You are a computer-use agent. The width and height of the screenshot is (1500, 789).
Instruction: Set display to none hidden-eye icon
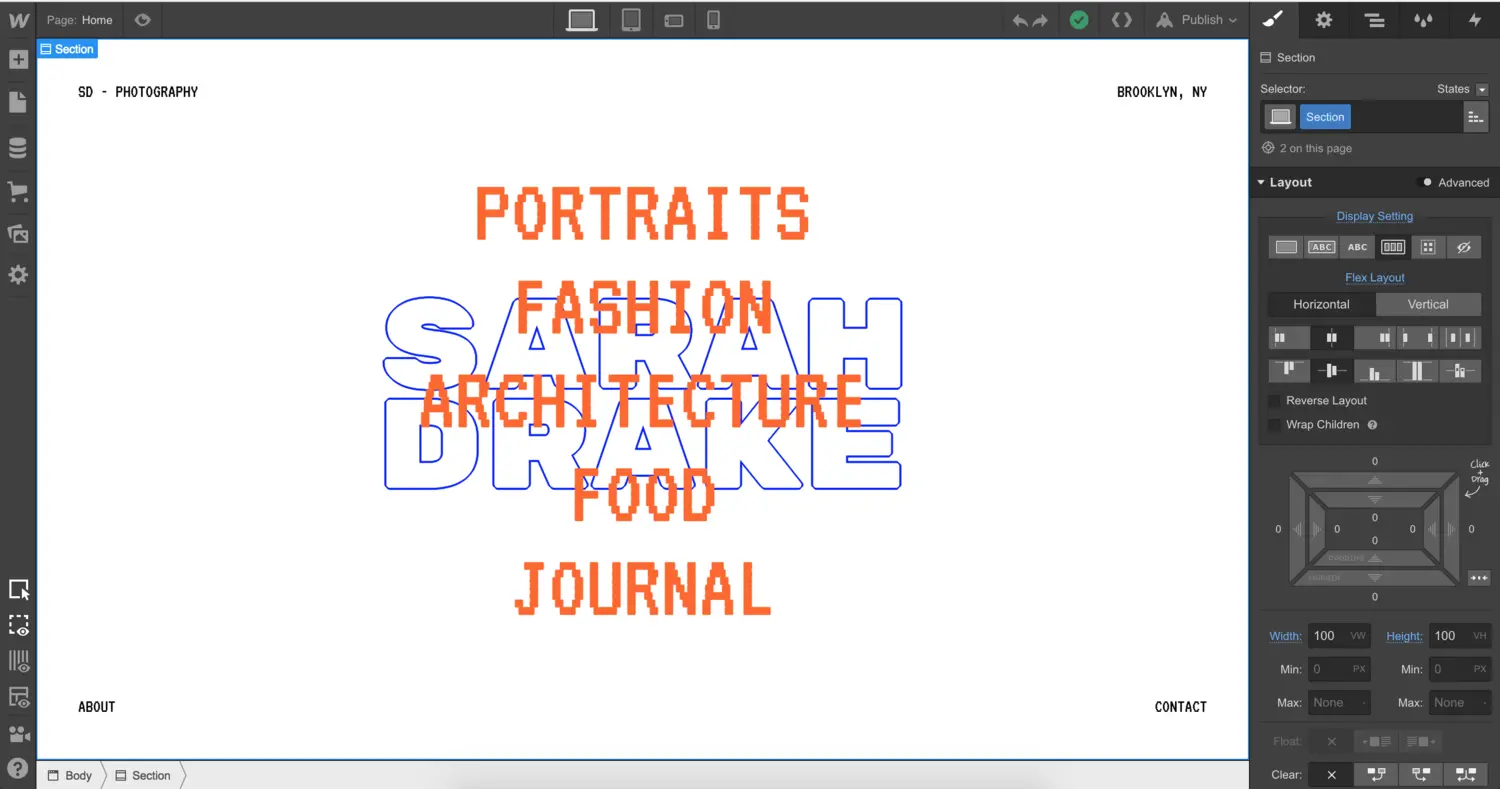pos(1464,247)
